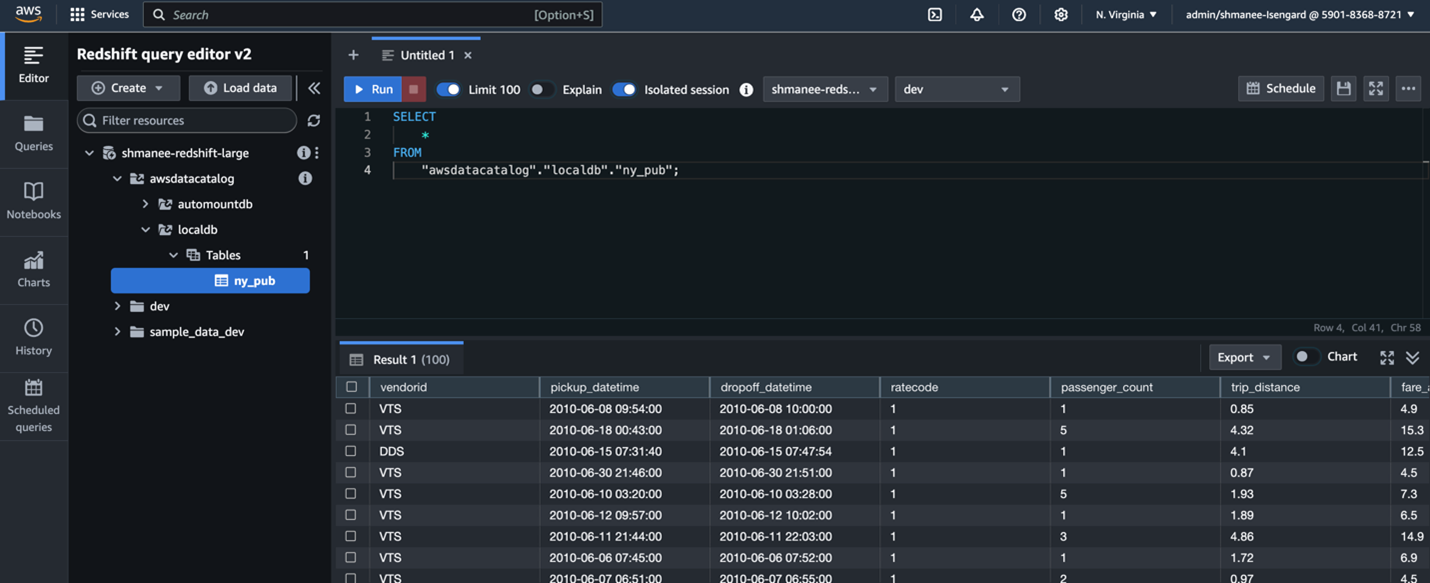The image size is (1430, 583).
Task: Open the Export dropdown
Action: 1244,357
